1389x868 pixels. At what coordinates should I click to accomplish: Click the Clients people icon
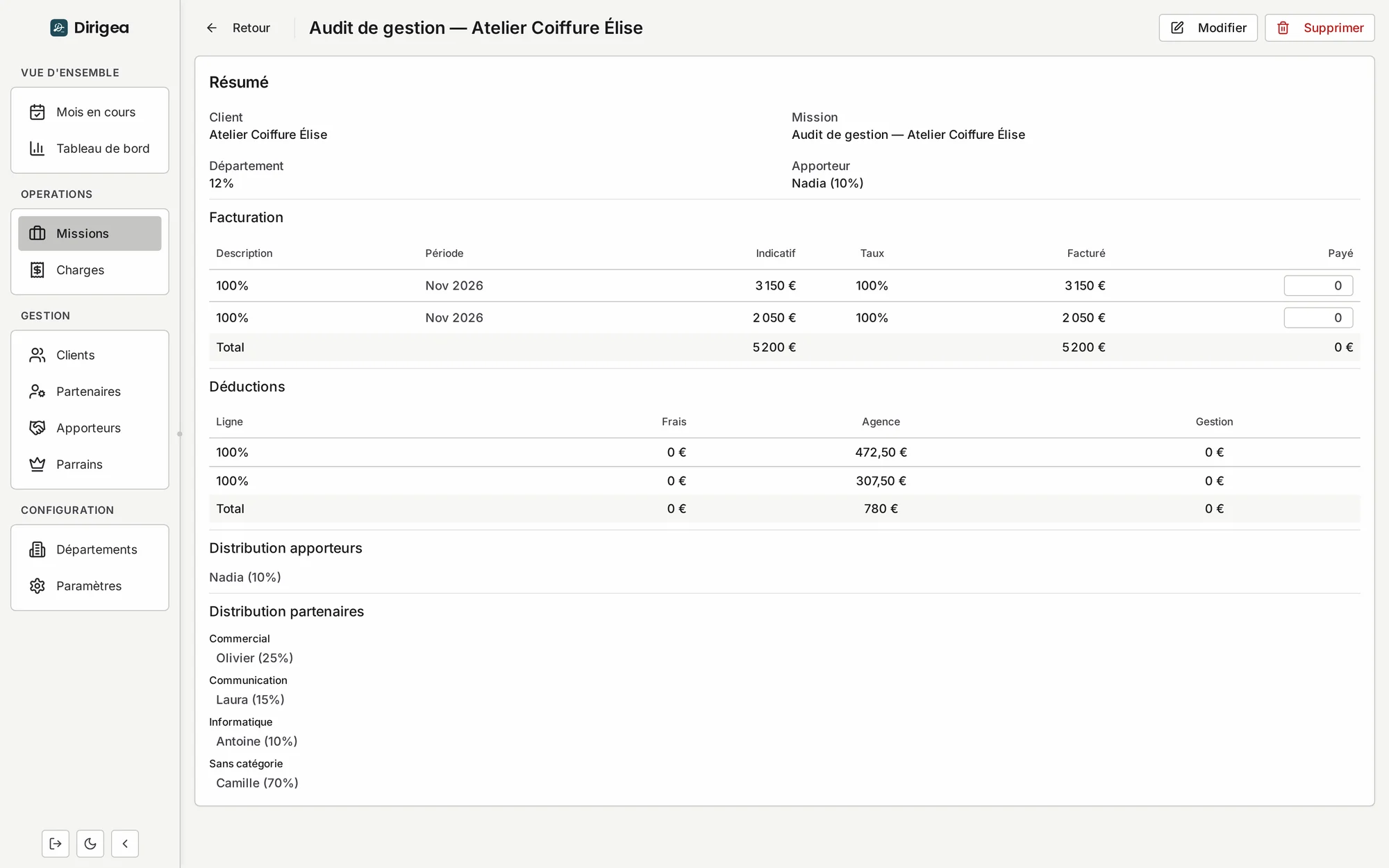click(38, 355)
